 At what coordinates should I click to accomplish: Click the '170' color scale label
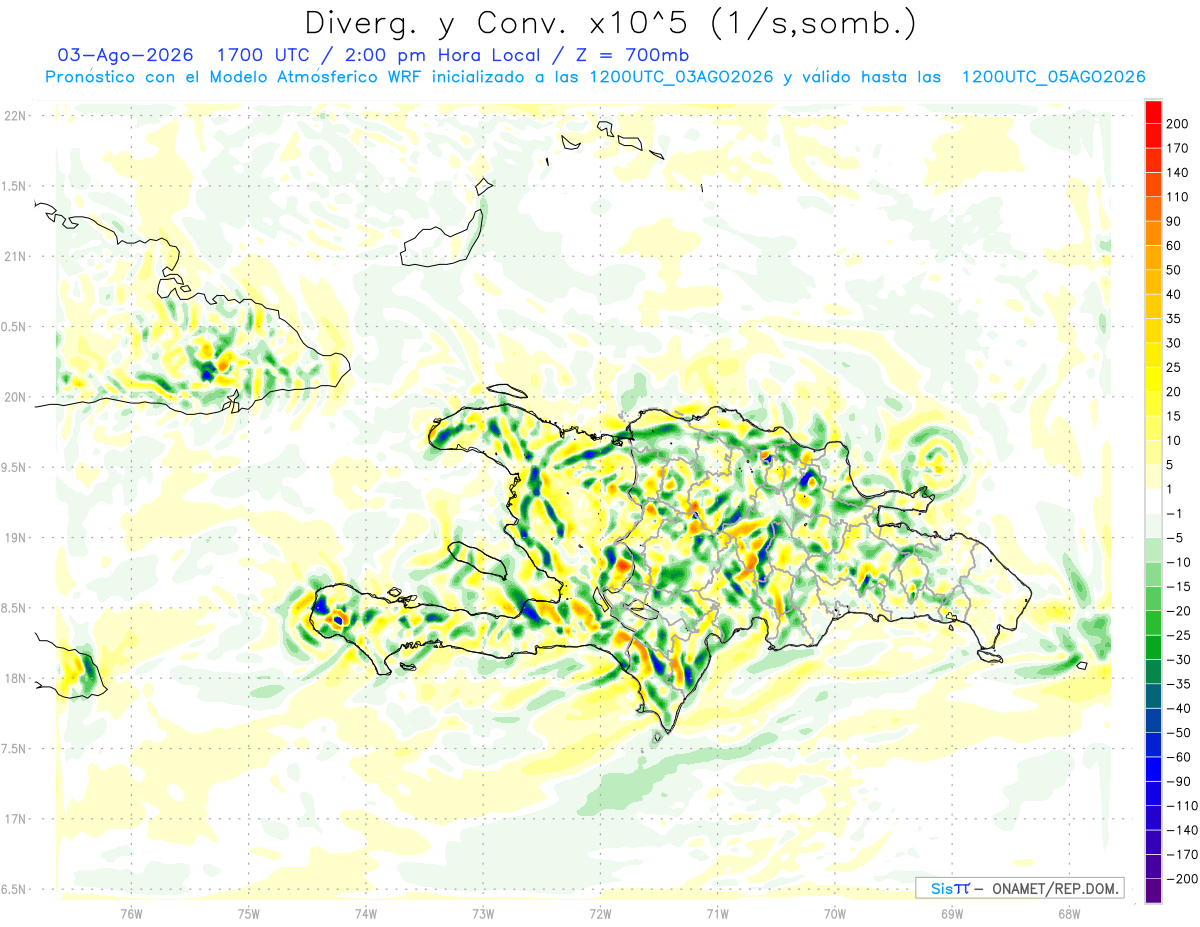tap(1178, 148)
